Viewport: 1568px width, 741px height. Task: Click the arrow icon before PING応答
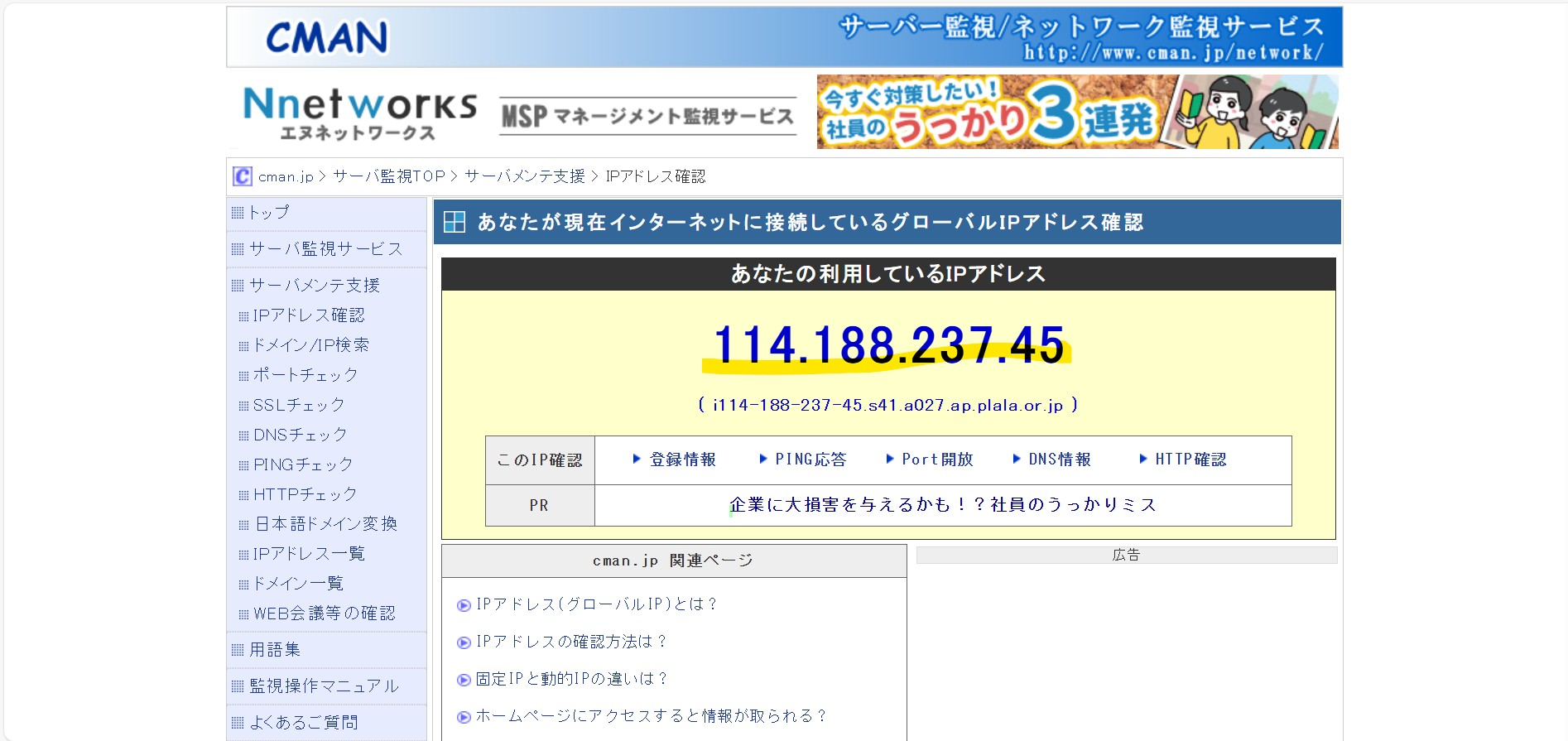(763, 459)
